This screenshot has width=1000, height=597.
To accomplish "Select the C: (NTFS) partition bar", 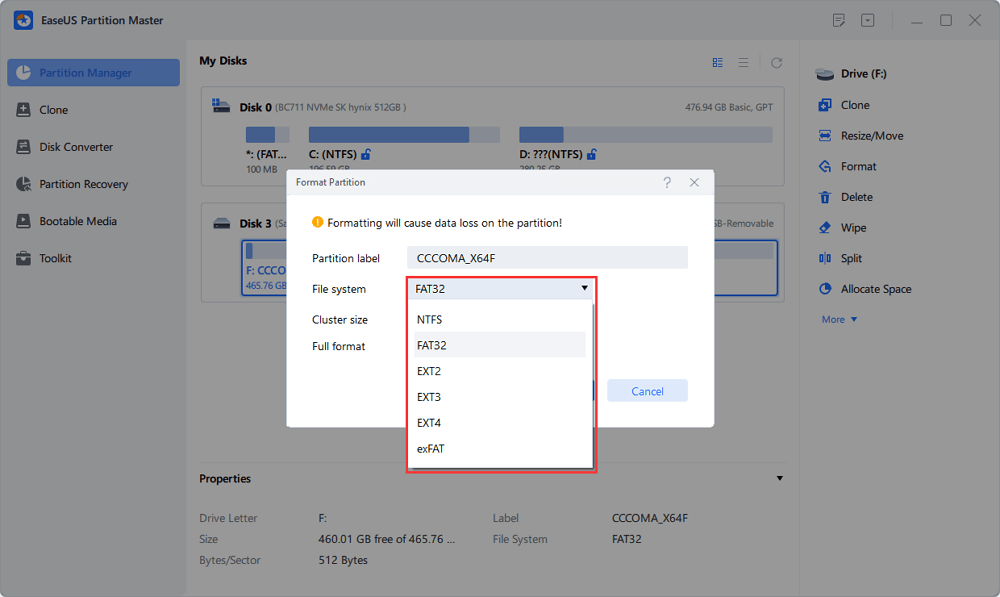I will (x=404, y=135).
